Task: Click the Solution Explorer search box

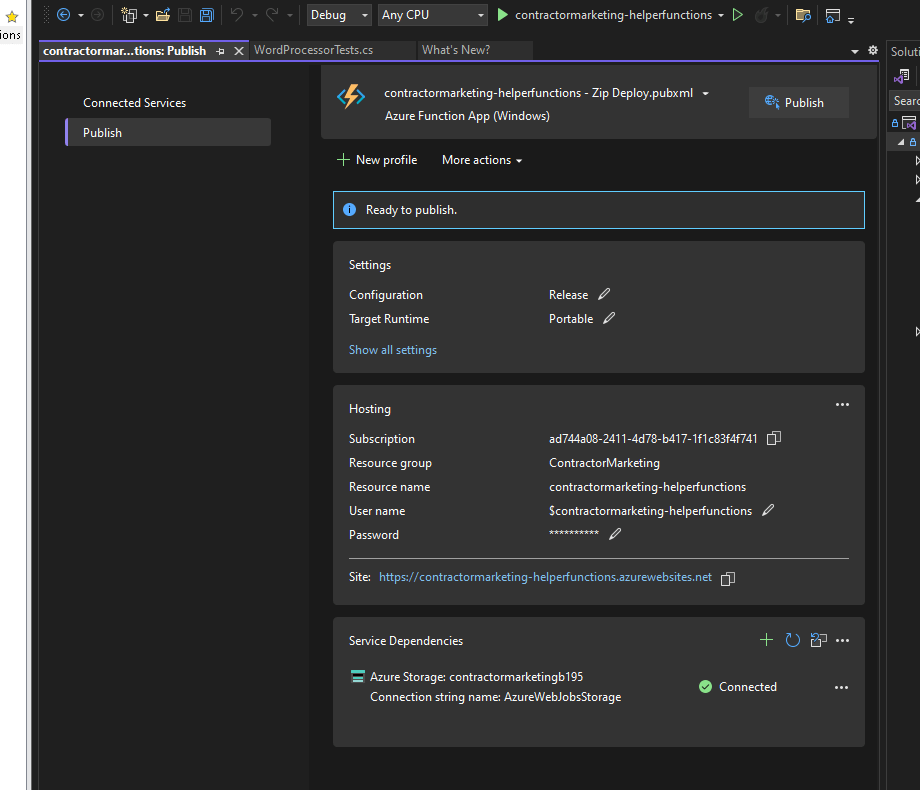Action: click(905, 101)
